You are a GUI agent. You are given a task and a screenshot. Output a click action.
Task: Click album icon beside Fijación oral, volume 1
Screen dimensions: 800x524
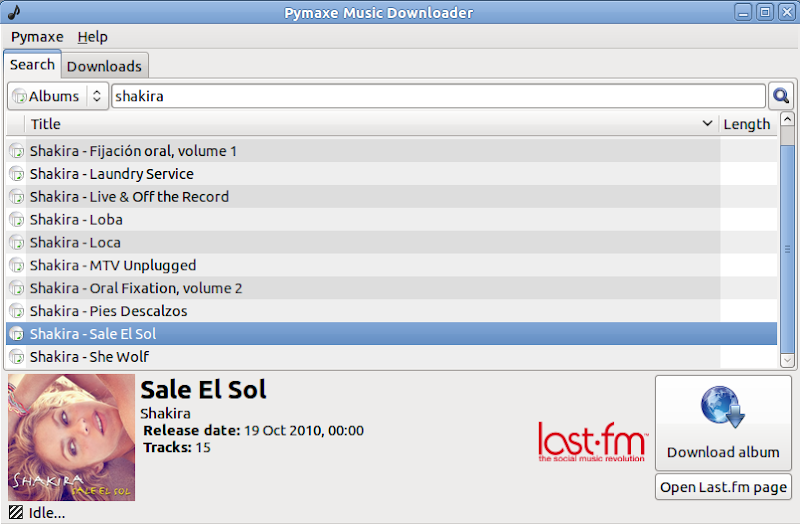tap(17, 151)
